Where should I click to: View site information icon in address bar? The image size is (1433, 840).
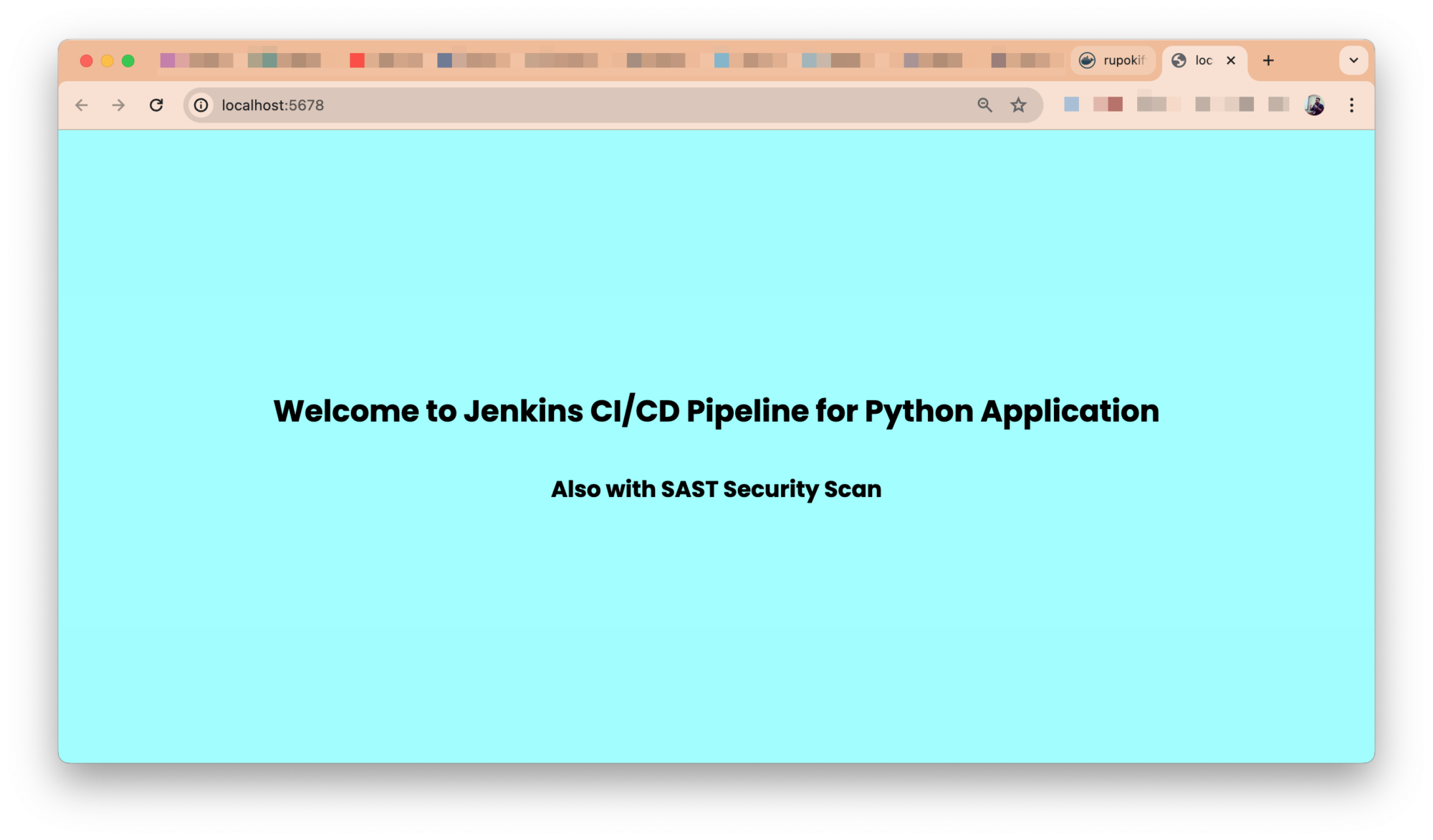click(x=201, y=105)
